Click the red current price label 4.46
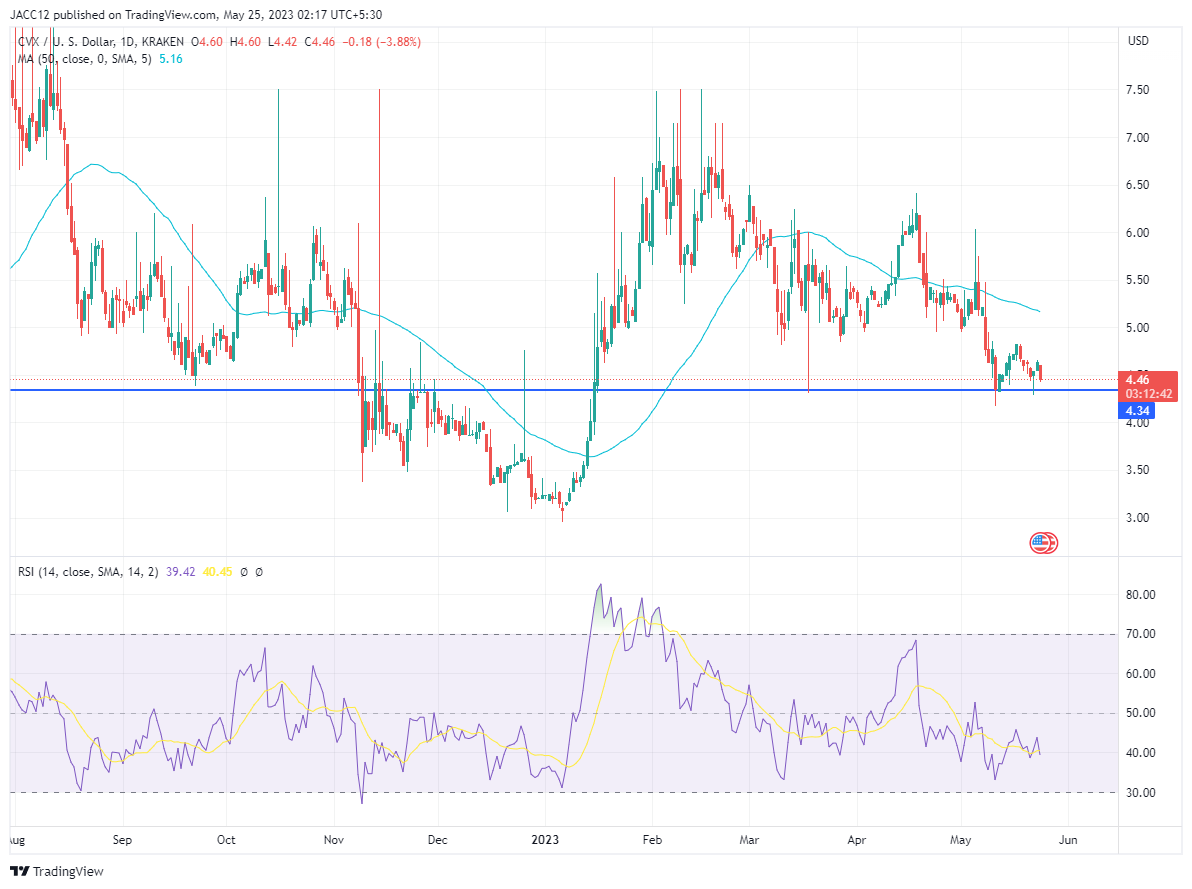The image size is (1192, 889). pos(1137,379)
